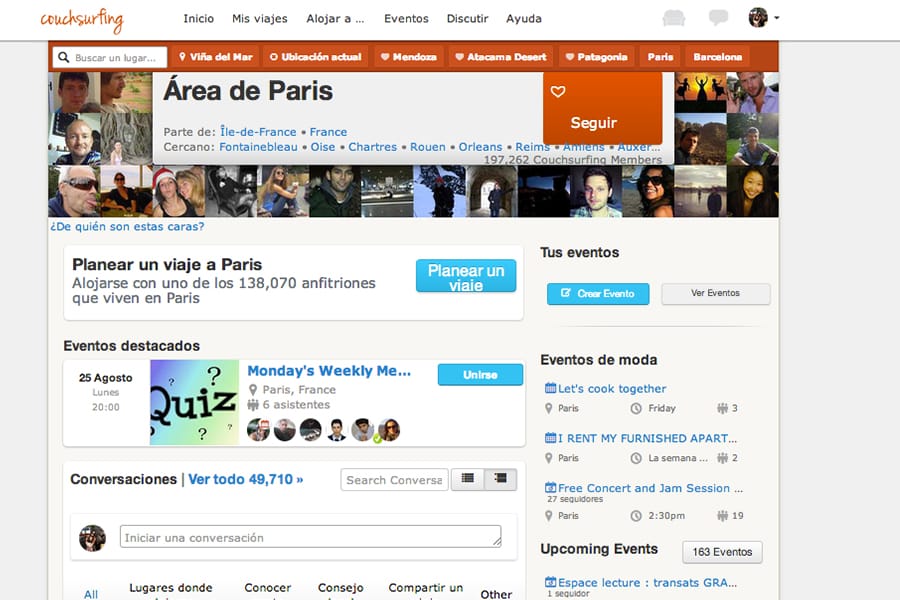This screenshot has width=900, height=600.
Task: Switch conversations to compact list view
Action: tap(468, 478)
